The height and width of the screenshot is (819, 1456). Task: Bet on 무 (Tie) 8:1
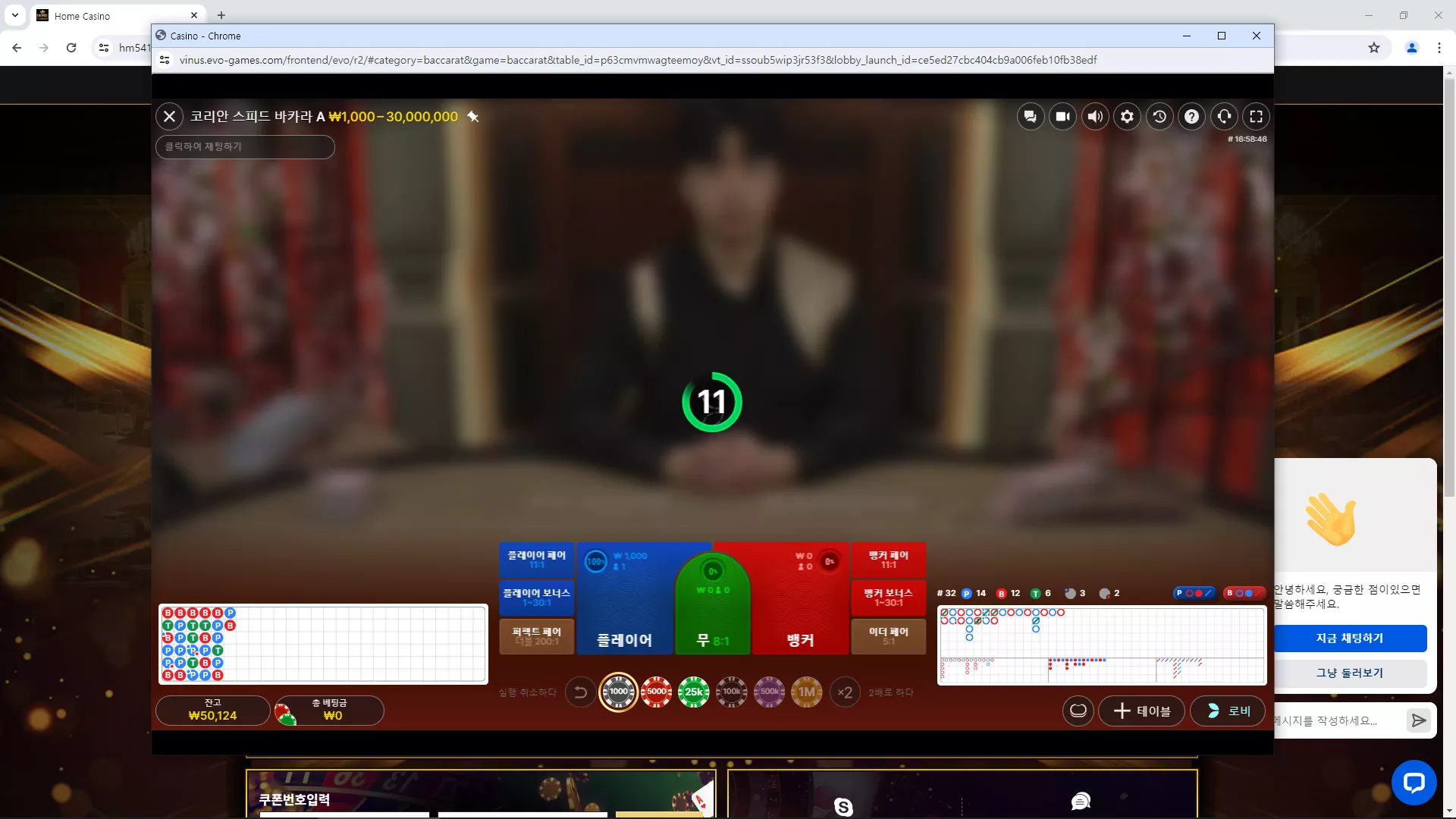(x=712, y=607)
